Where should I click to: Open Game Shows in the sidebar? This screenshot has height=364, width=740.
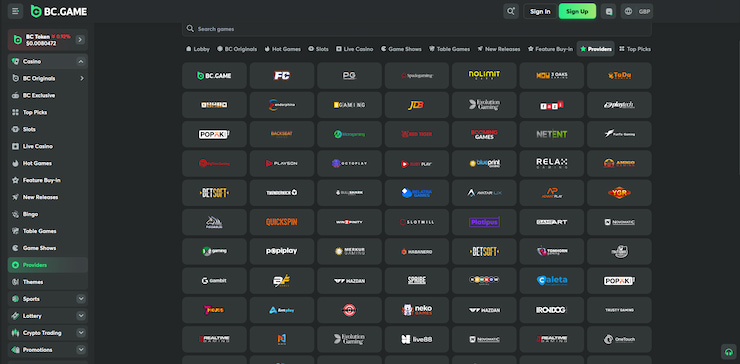(48, 248)
